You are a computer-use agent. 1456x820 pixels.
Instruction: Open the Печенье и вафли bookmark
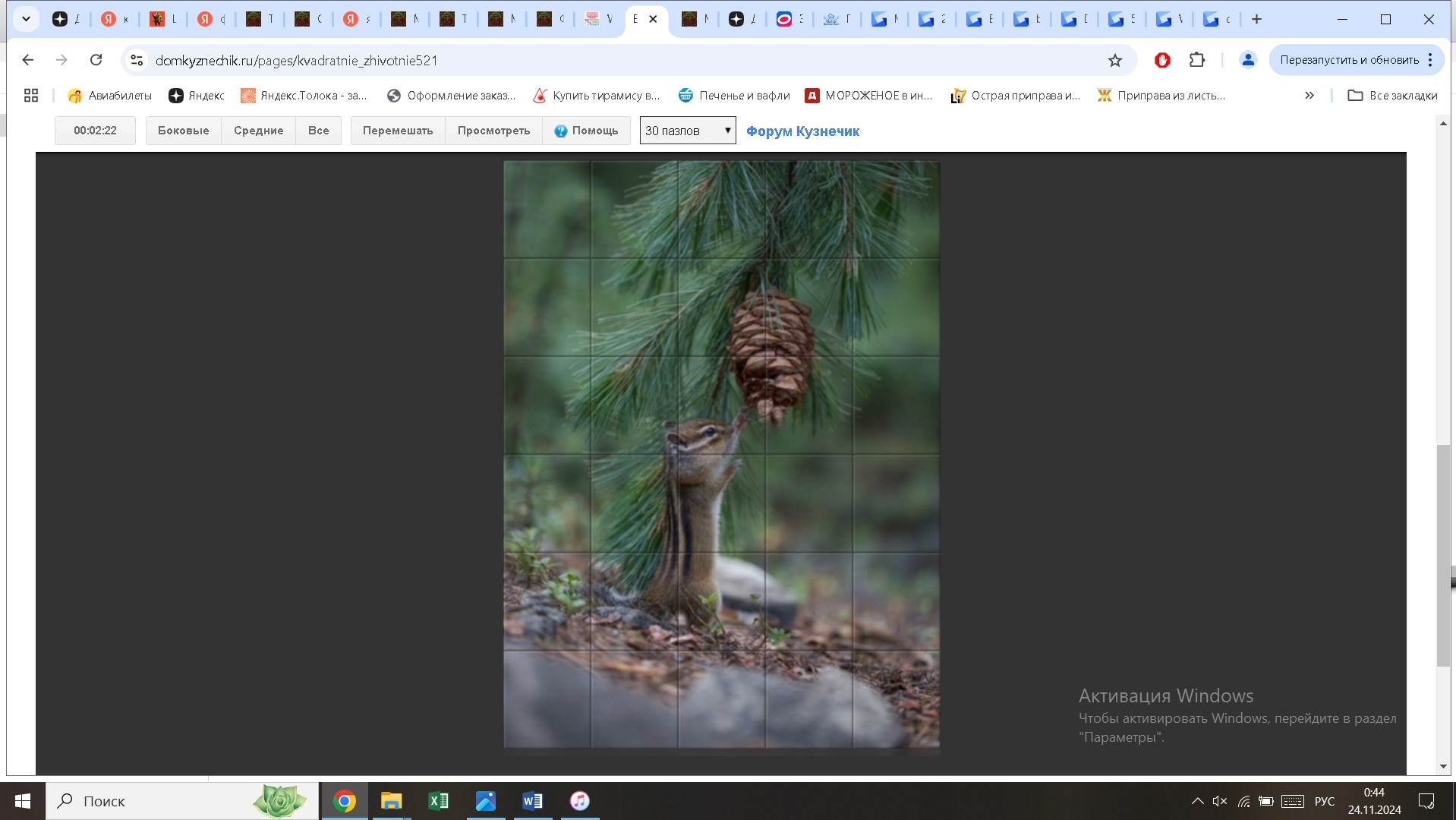(x=734, y=96)
